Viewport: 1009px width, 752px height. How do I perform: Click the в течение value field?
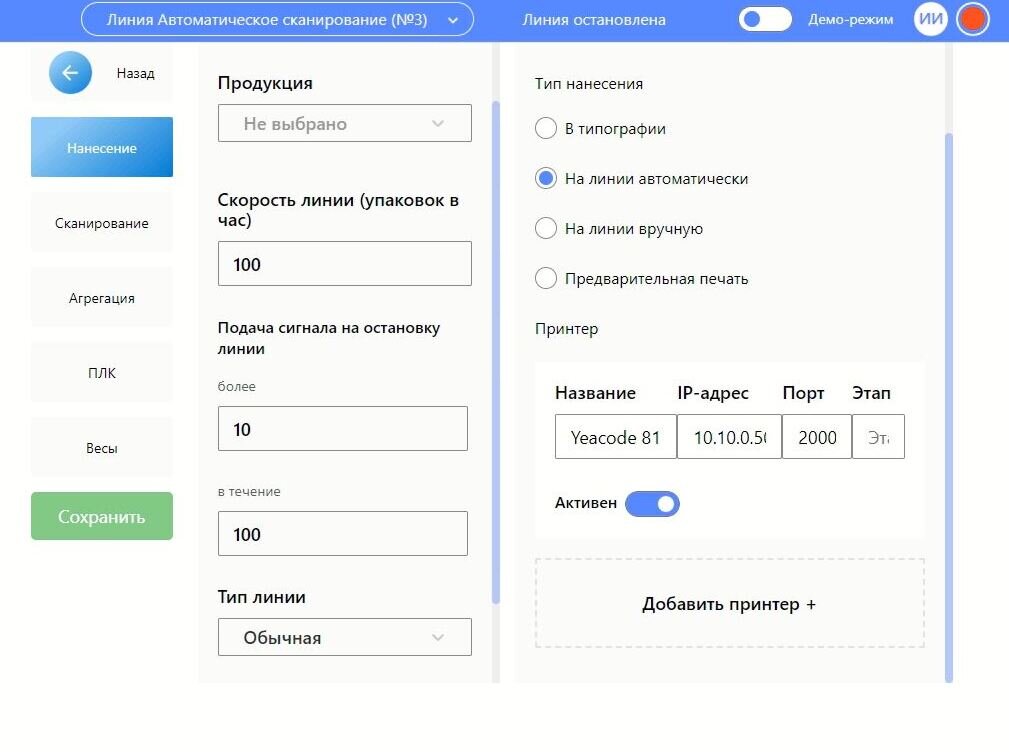click(342, 533)
